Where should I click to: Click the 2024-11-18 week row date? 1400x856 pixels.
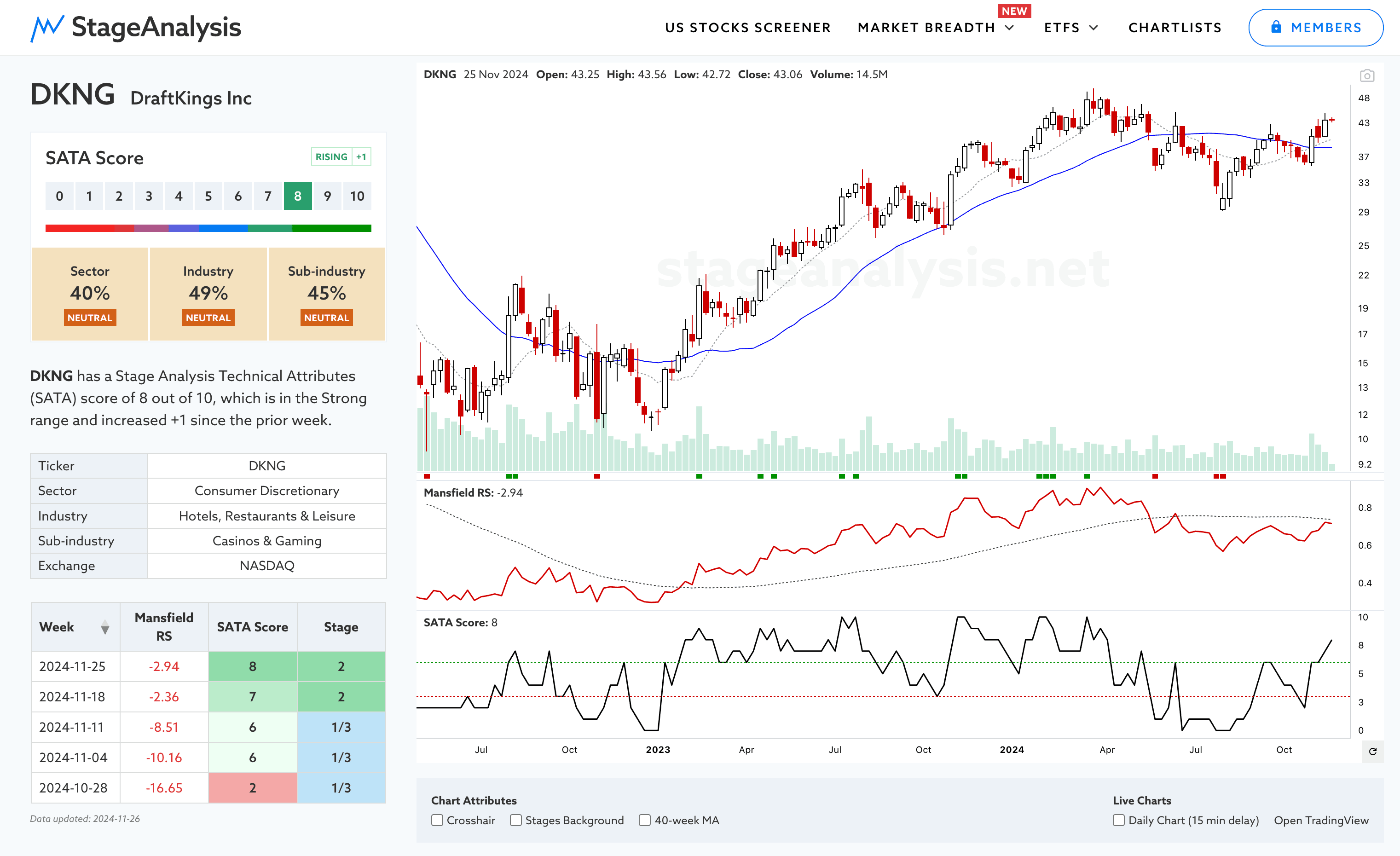tap(72, 696)
